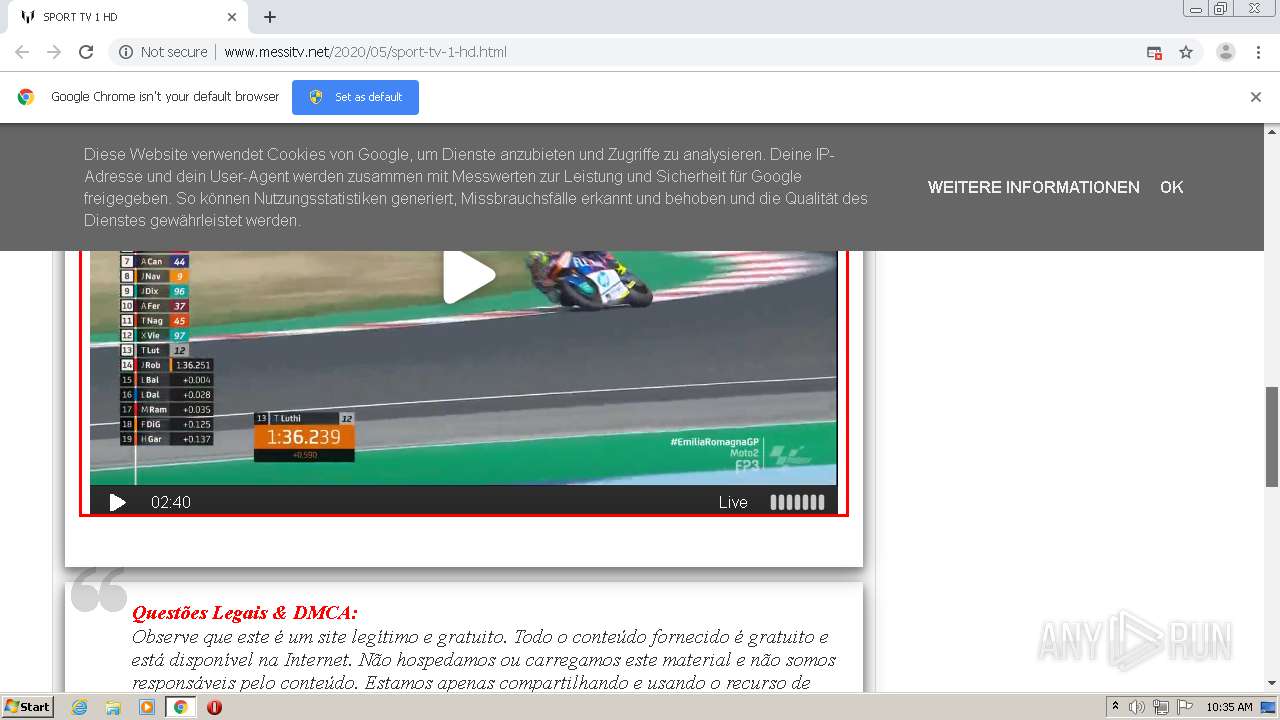1280x720 pixels.
Task: Open the popup blocked icon in address bar
Action: tap(1154, 52)
